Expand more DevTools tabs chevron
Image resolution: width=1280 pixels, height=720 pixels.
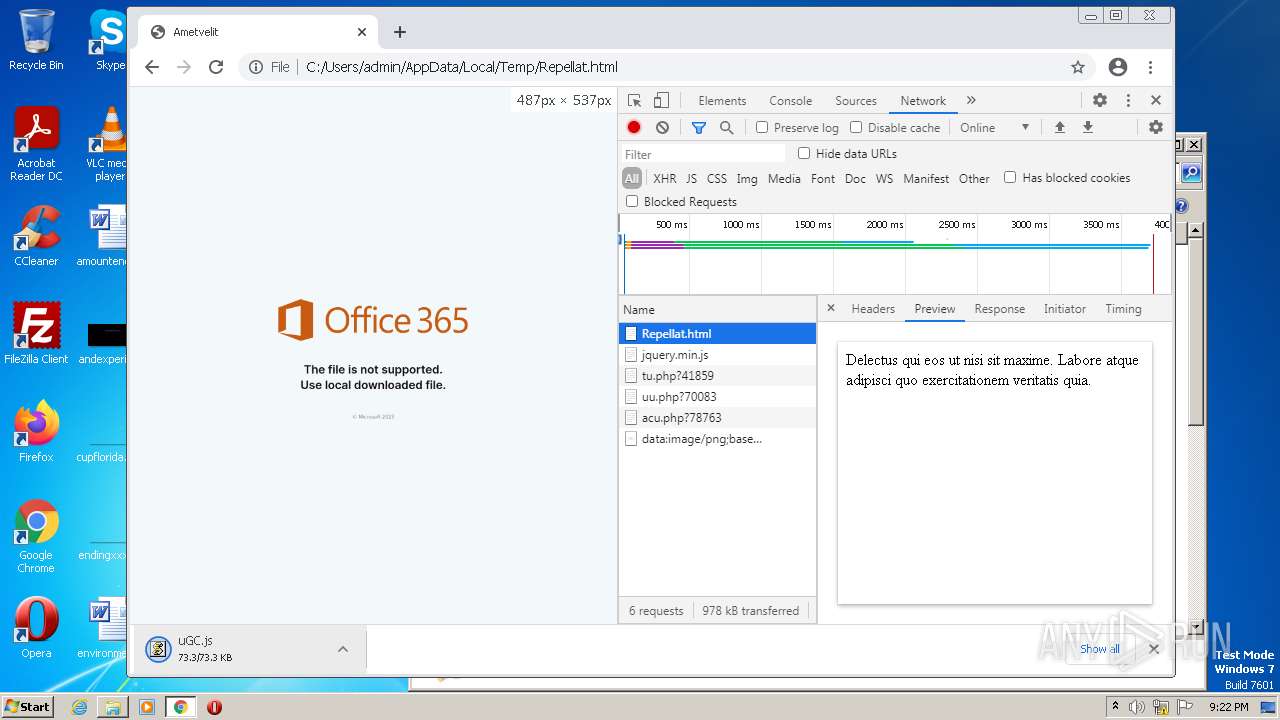[x=971, y=100]
